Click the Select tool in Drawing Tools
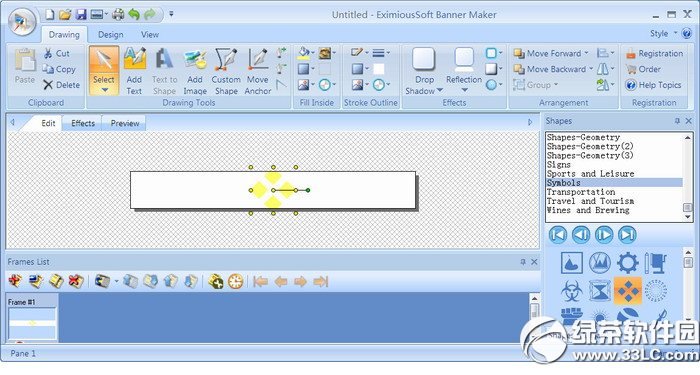The width and height of the screenshot is (700, 375). 104,71
